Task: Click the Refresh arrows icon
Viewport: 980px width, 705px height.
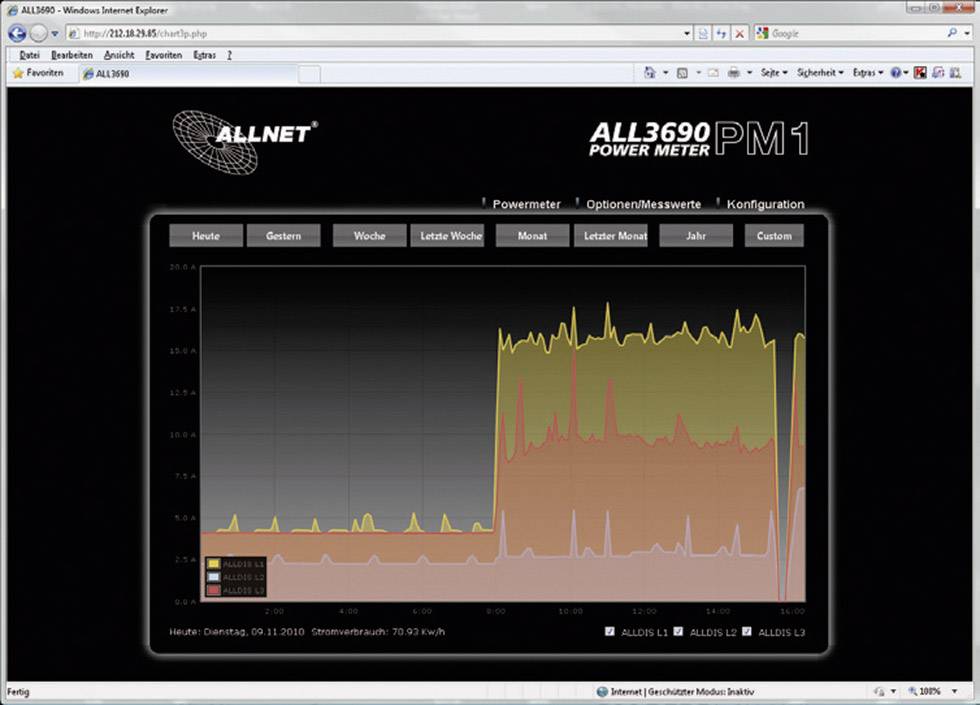Action: coord(721,34)
